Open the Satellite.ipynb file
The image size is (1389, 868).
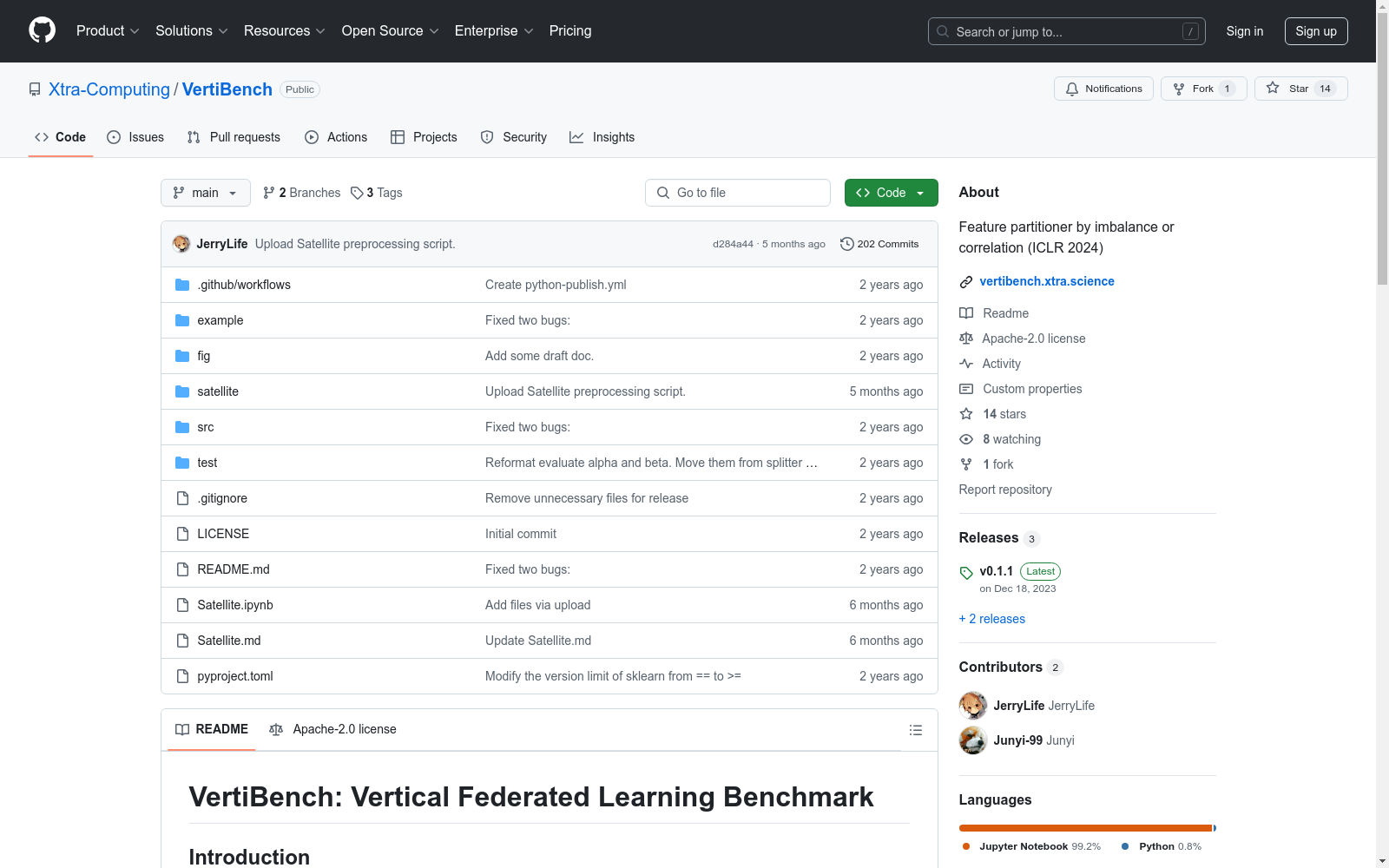pyautogui.click(x=235, y=605)
